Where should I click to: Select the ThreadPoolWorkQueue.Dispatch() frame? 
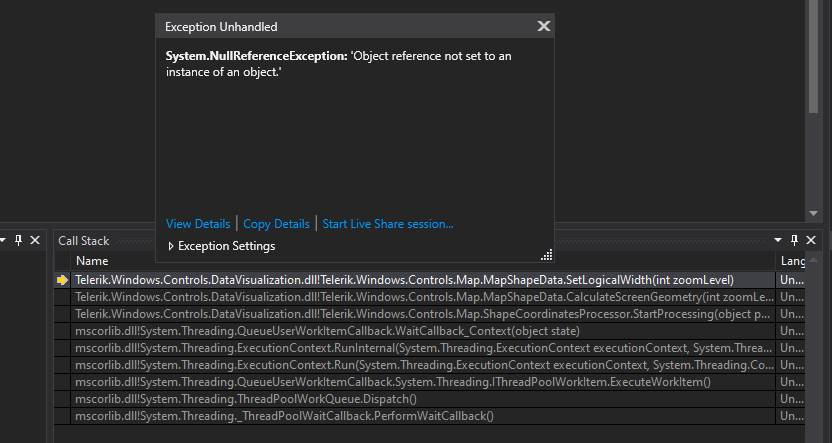246,399
